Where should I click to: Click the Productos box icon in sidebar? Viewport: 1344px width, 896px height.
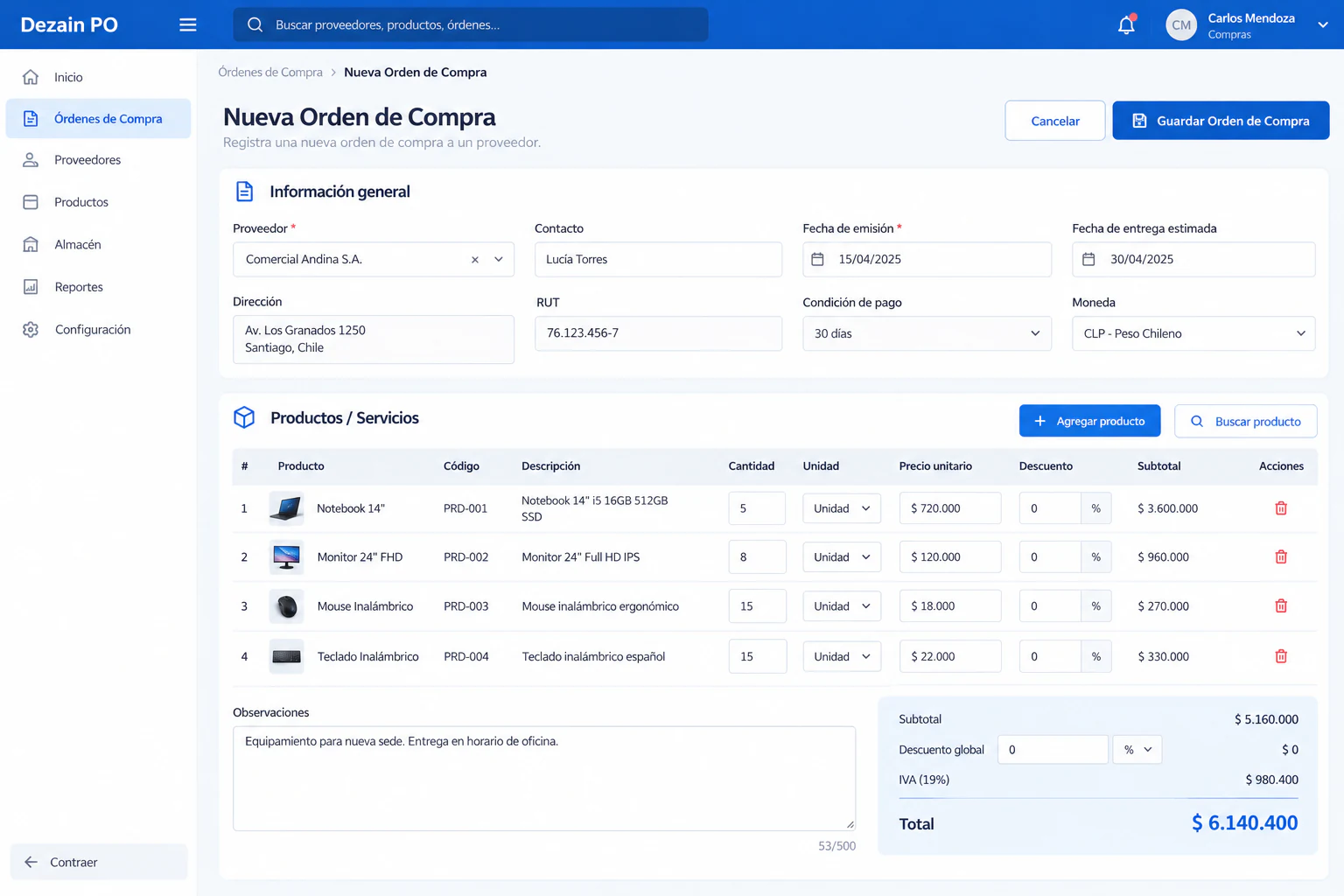click(31, 202)
